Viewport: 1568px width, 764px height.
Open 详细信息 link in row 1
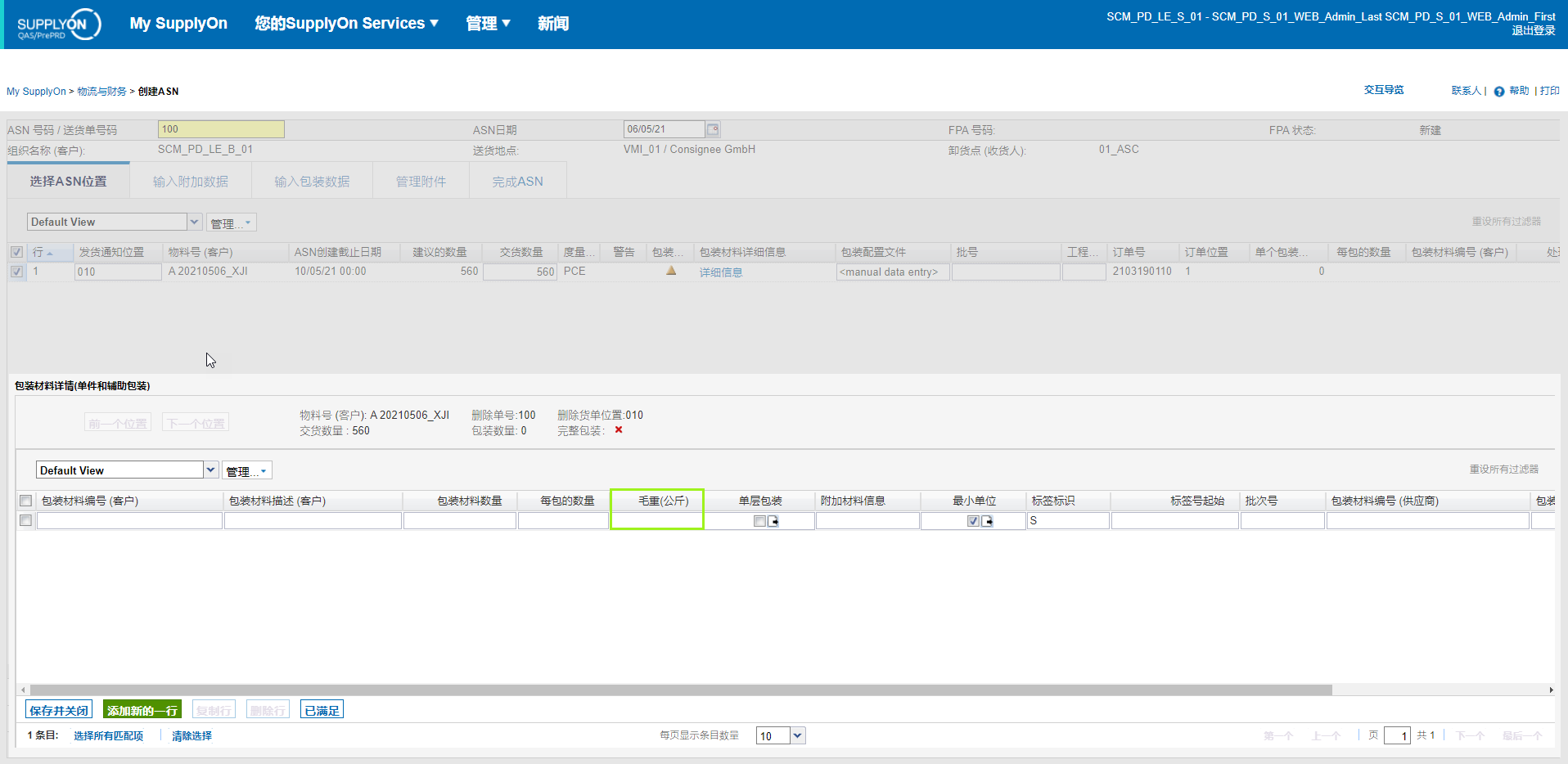721,272
